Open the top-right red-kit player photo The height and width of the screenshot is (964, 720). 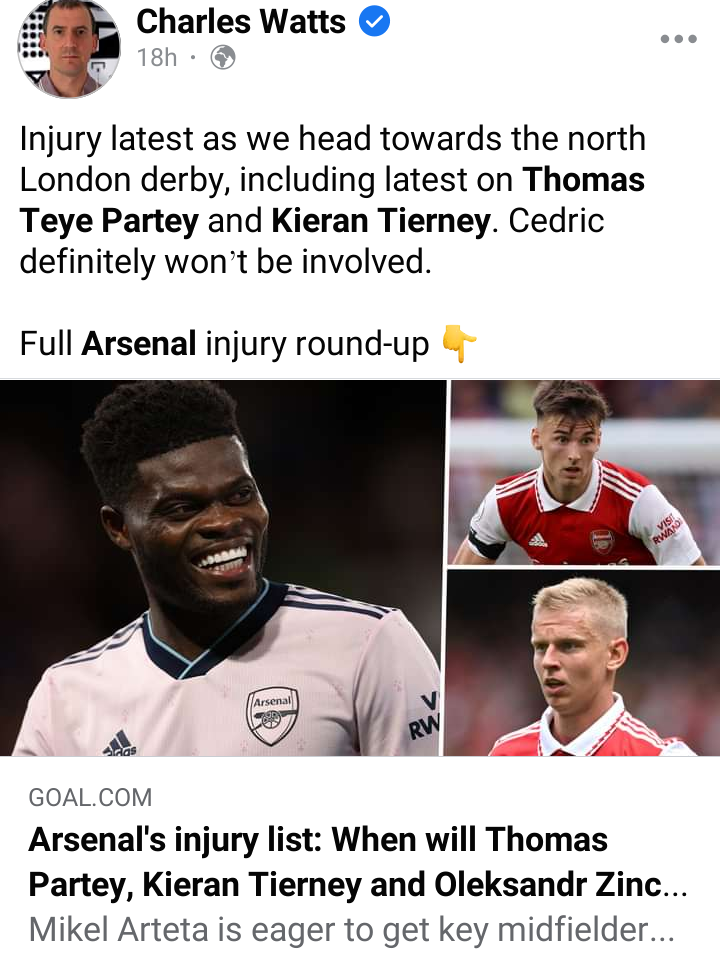point(585,472)
